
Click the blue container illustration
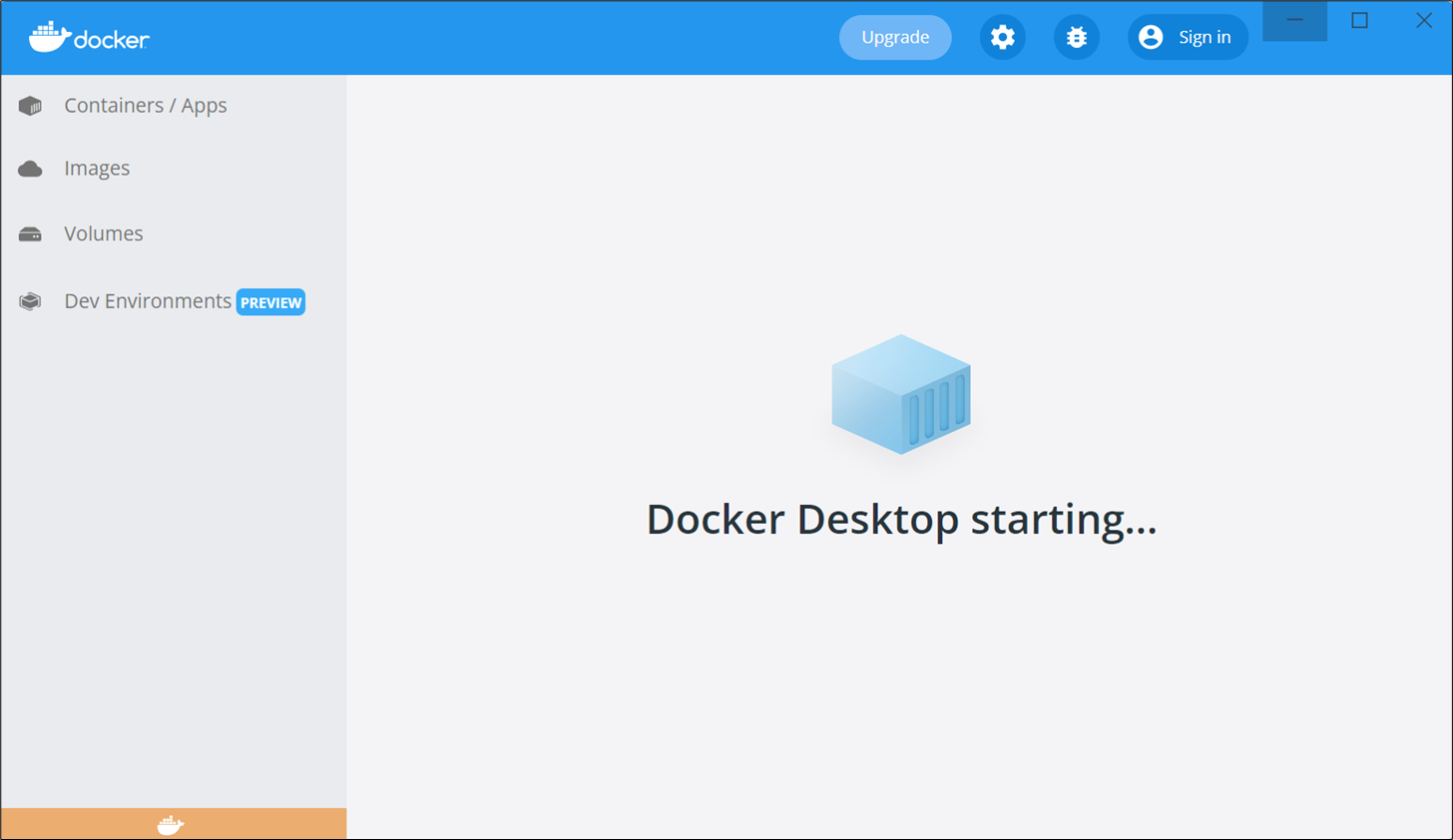[x=901, y=394]
